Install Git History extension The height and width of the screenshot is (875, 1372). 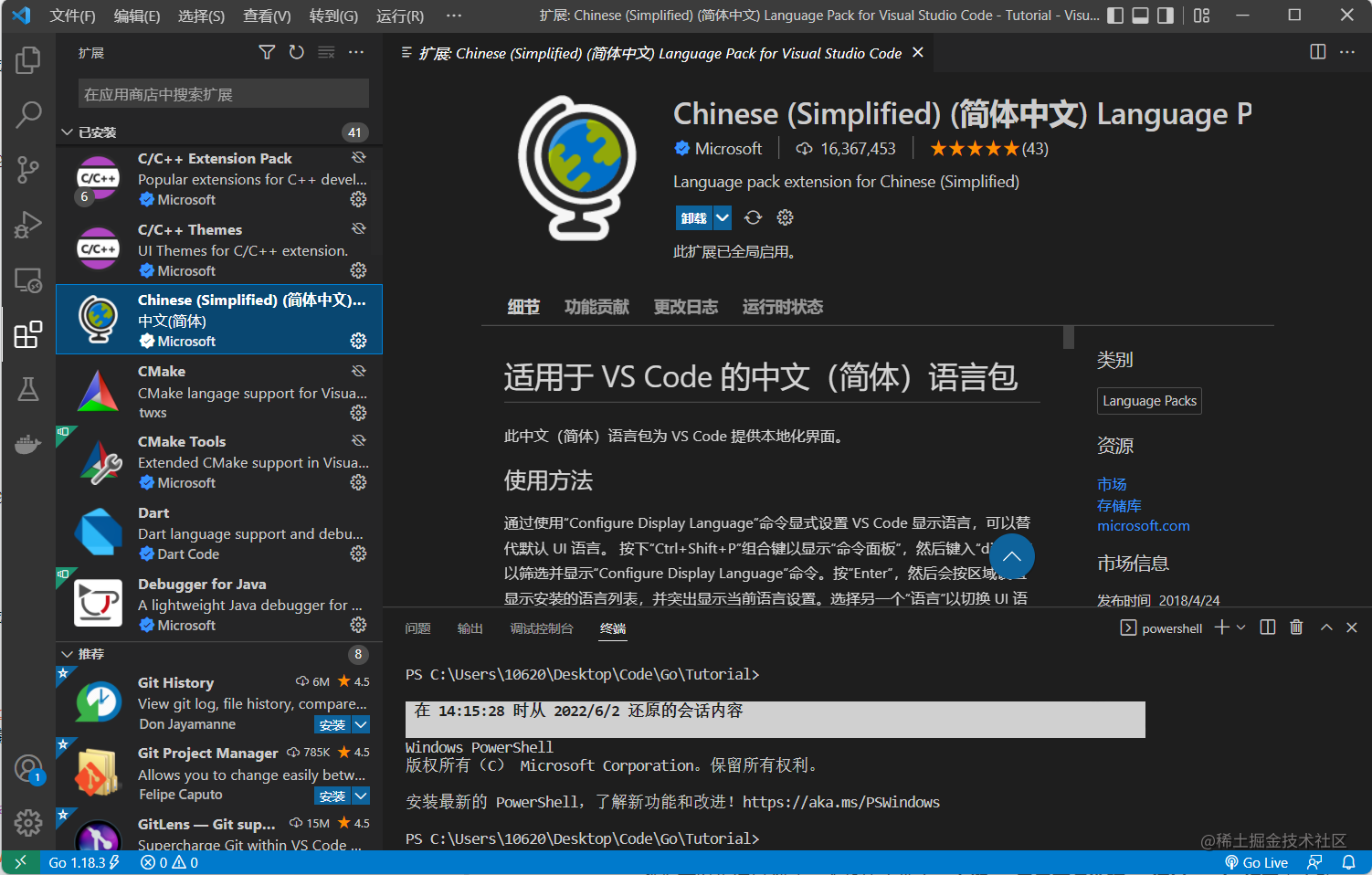[332, 724]
